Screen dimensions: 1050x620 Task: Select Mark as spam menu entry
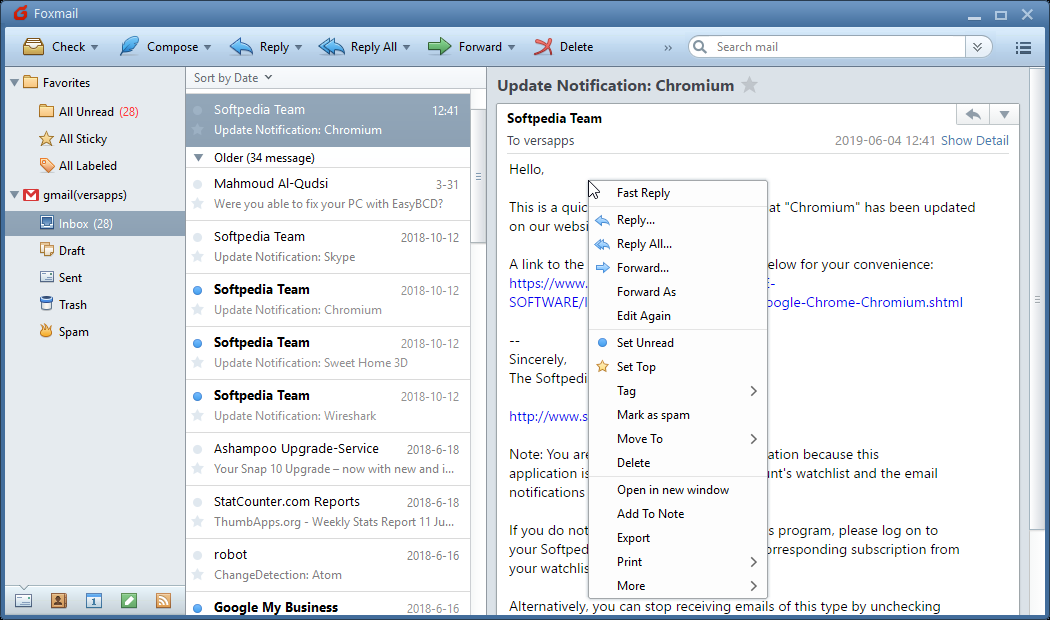678,415
